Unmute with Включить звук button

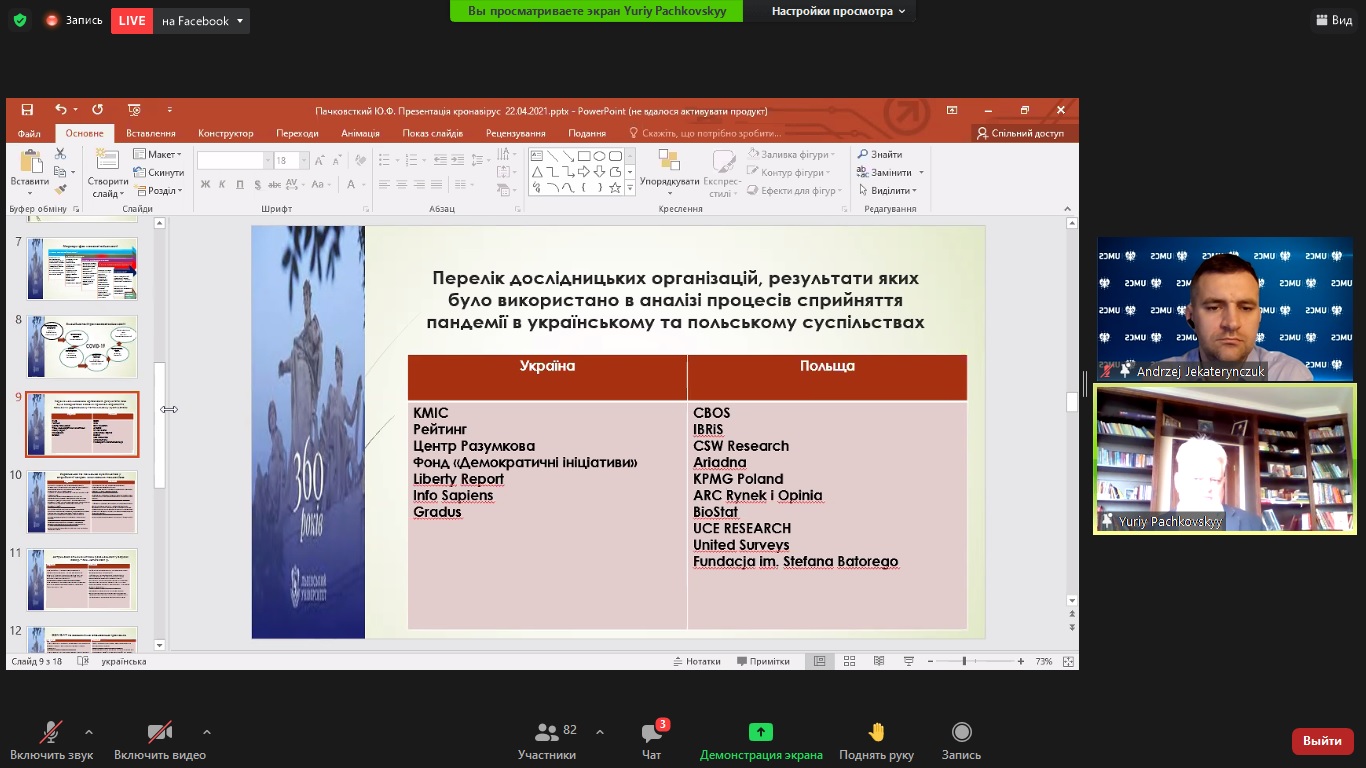coord(51,742)
